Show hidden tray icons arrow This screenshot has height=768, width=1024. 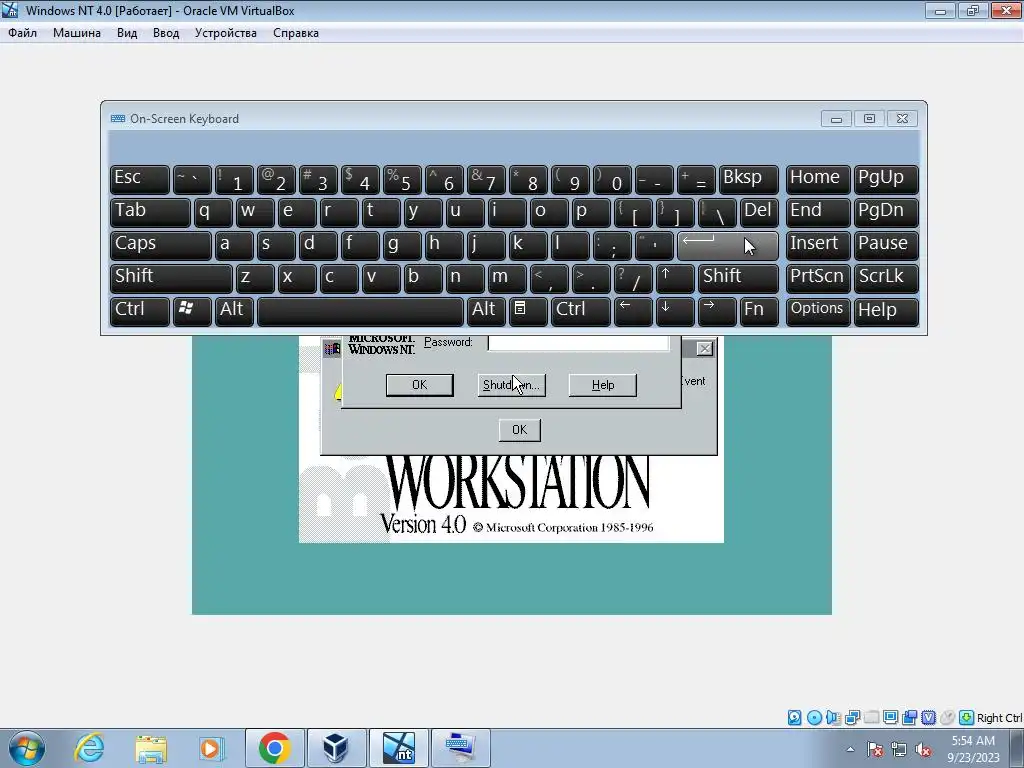tap(850, 749)
